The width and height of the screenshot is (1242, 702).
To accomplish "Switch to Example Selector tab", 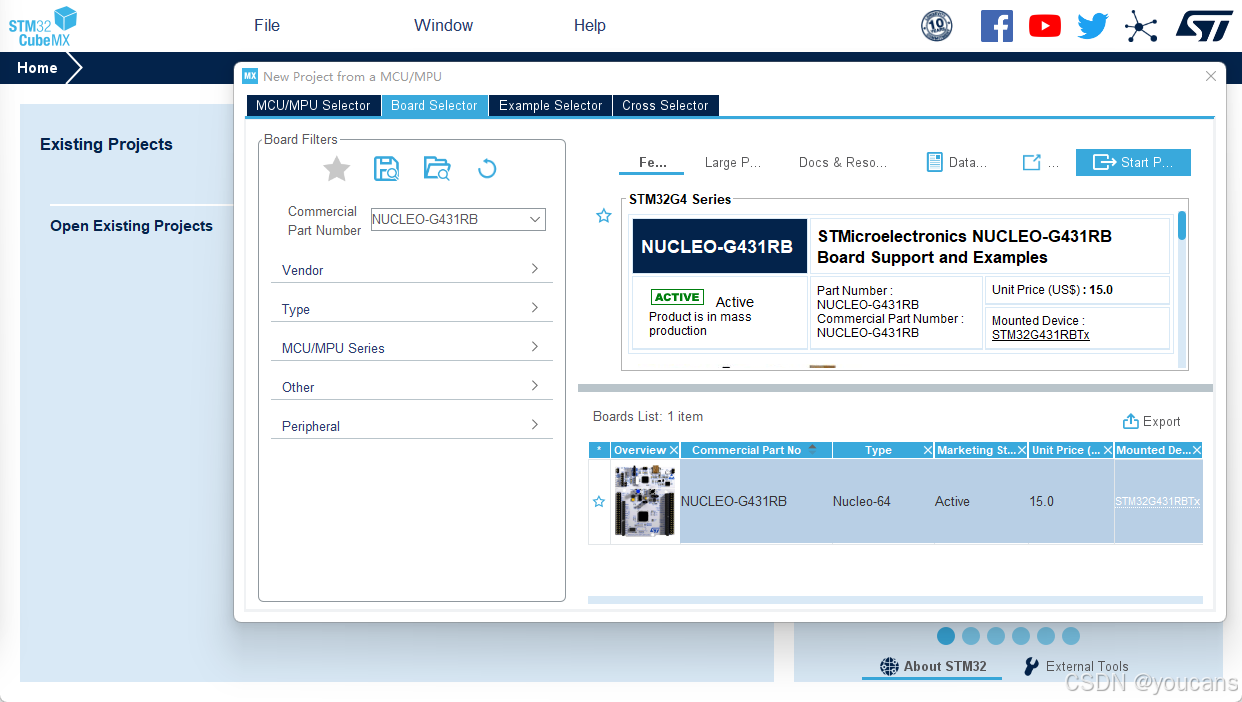I will 550,105.
